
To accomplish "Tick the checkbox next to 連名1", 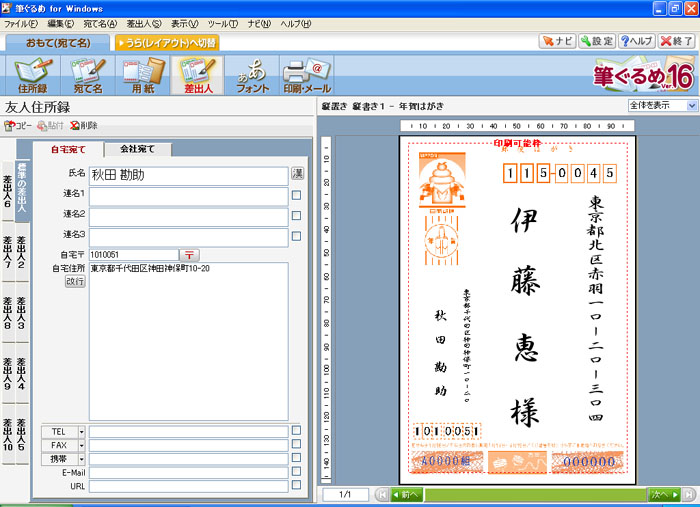I will click(x=296, y=195).
